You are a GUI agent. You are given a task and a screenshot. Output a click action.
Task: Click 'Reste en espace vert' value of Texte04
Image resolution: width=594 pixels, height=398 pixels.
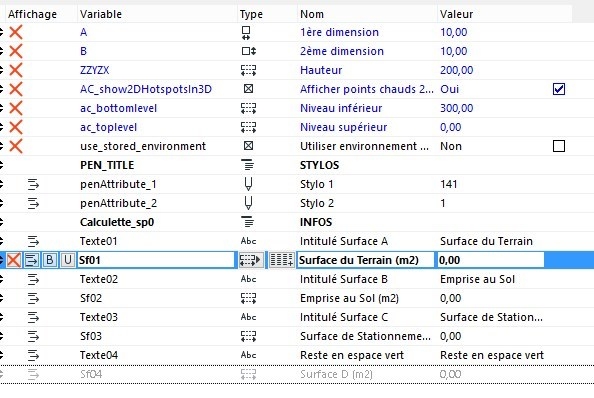[492, 355]
